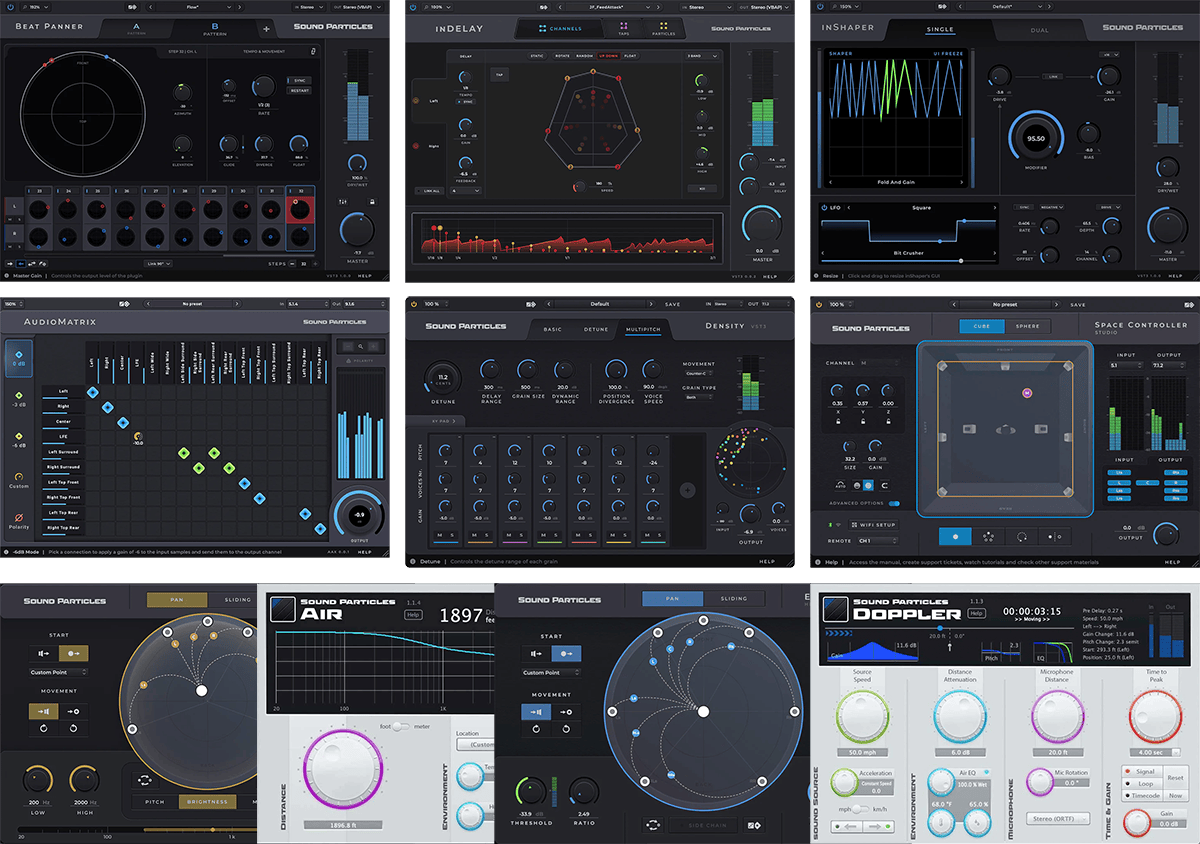Click the Space Controller power icon
Viewport: 1200px width, 844px height.
pyautogui.click(x=820, y=304)
